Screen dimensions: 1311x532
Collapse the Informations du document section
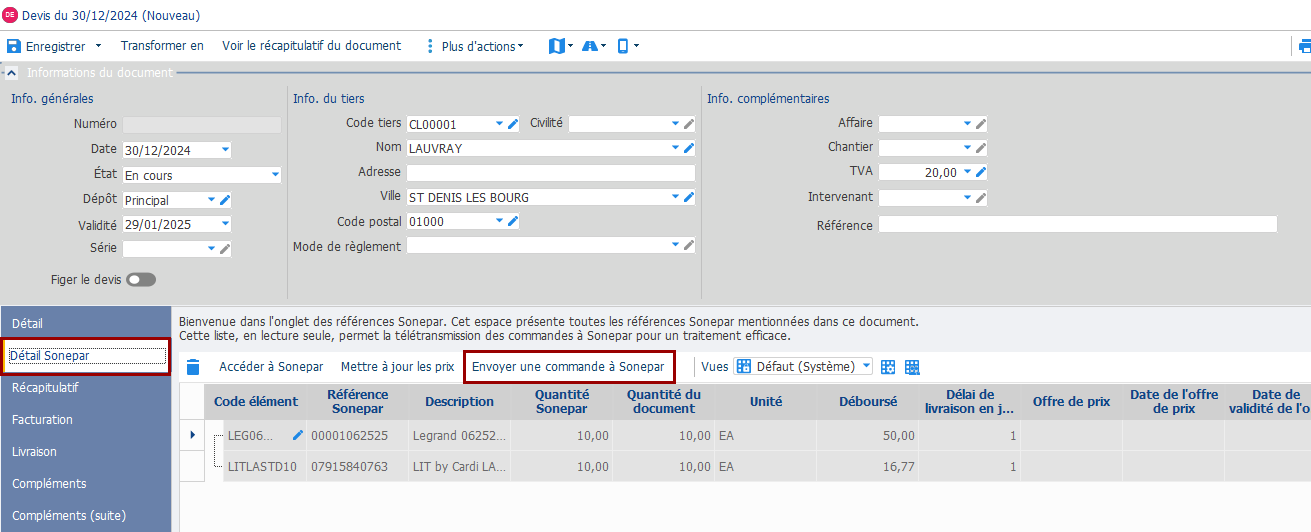11,72
